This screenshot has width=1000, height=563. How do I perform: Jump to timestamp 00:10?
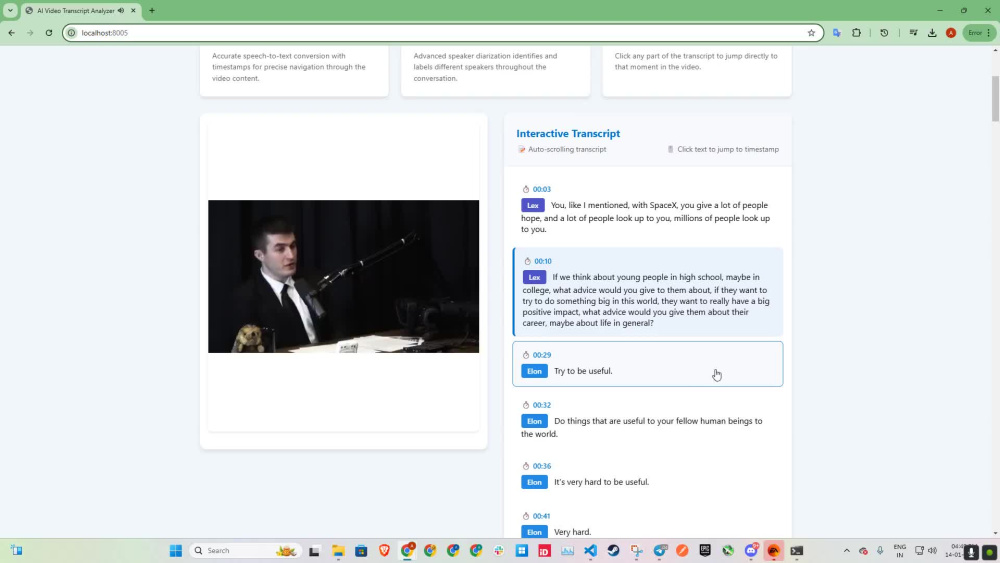pos(543,261)
